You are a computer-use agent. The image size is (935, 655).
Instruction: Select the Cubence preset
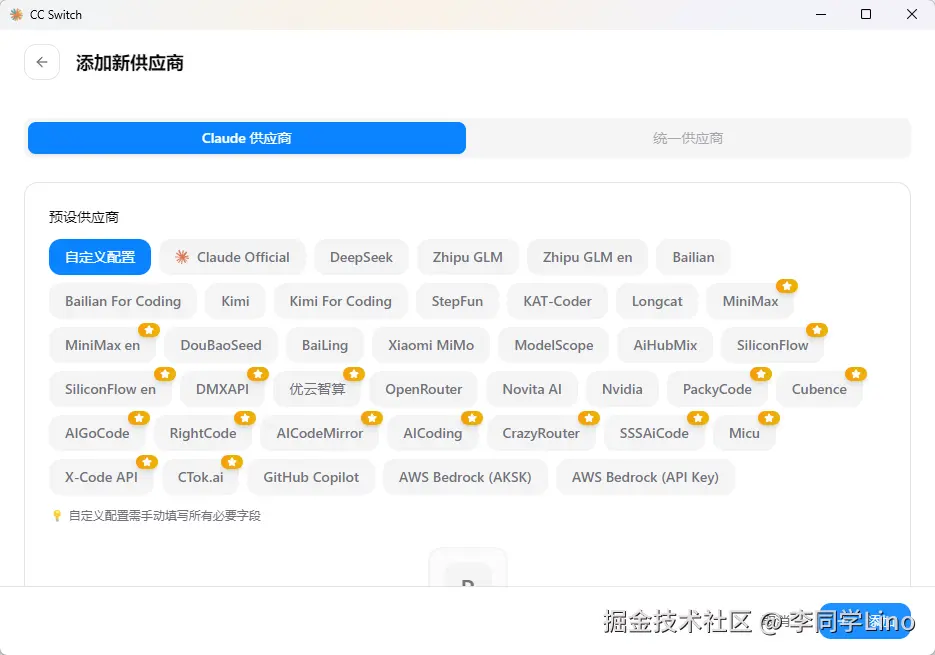point(819,390)
